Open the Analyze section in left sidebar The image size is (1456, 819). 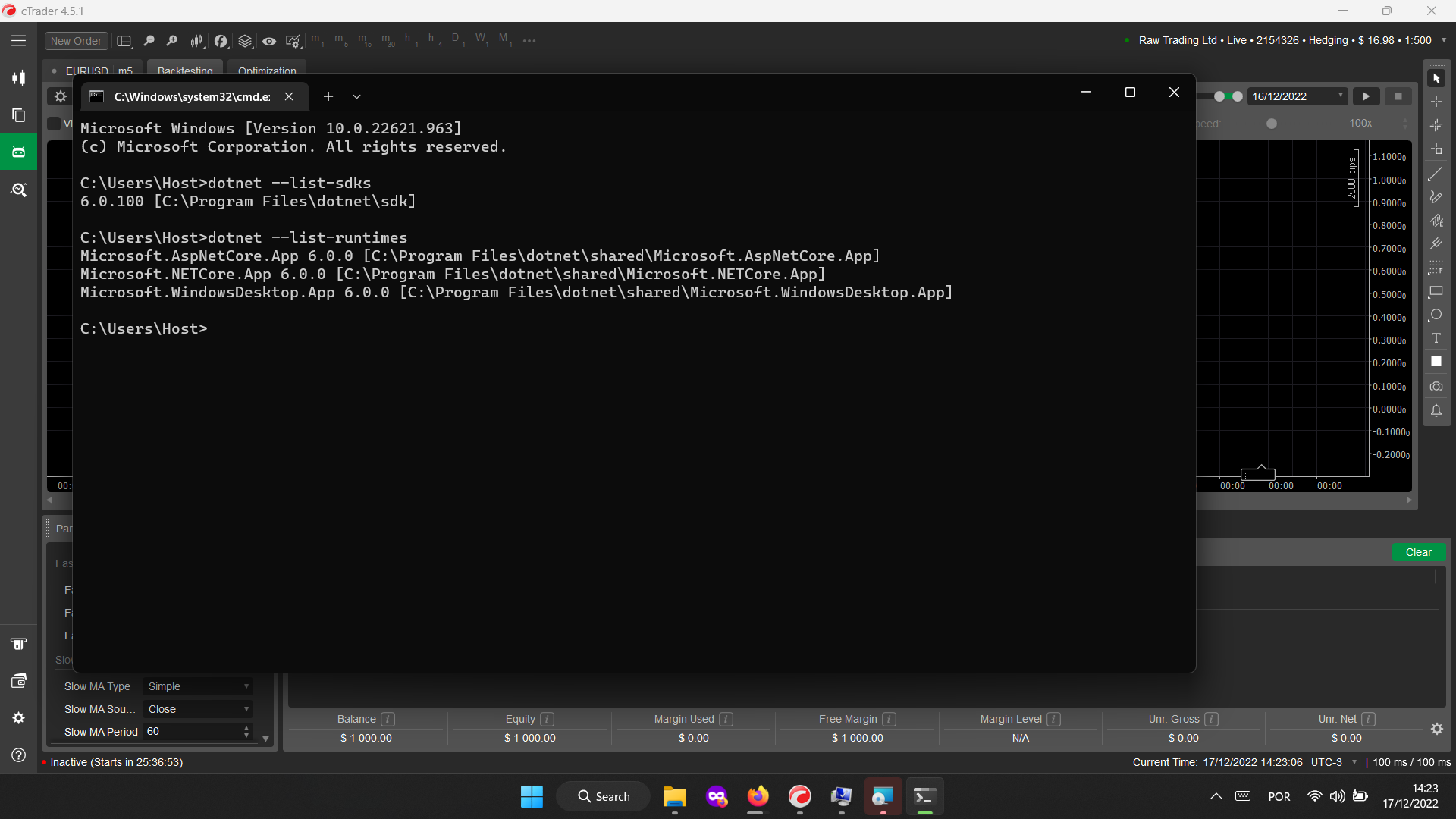click(x=19, y=190)
